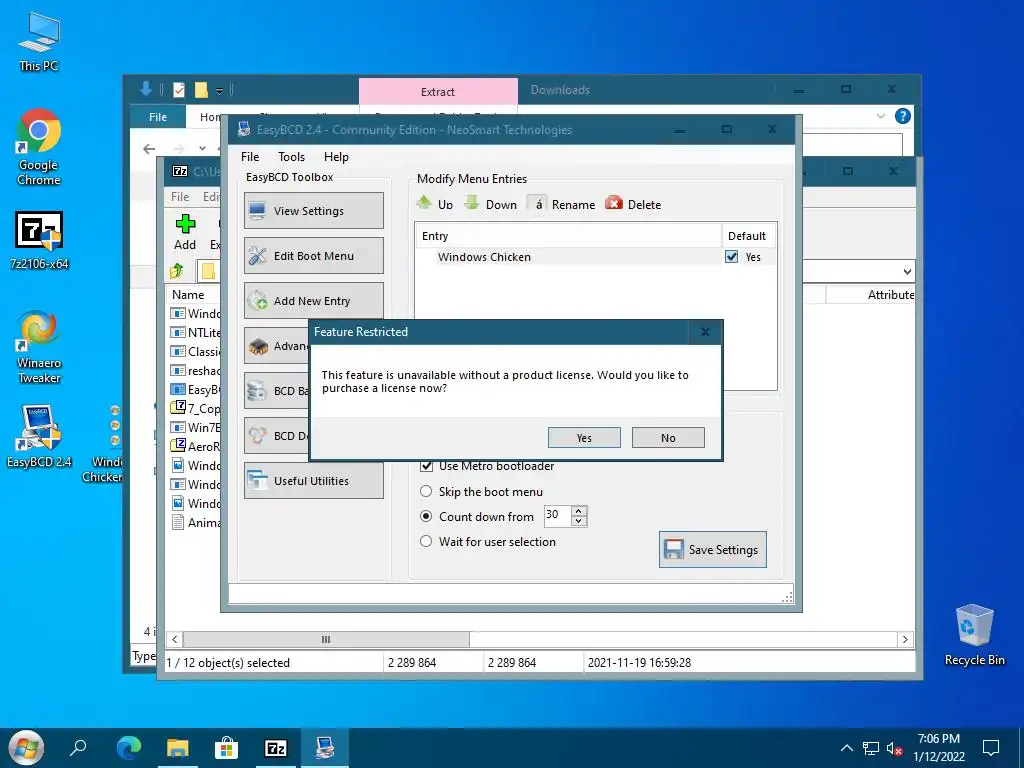Image resolution: width=1024 pixels, height=768 pixels.
Task: Open Edit Boot Menu section
Action: tap(313, 255)
